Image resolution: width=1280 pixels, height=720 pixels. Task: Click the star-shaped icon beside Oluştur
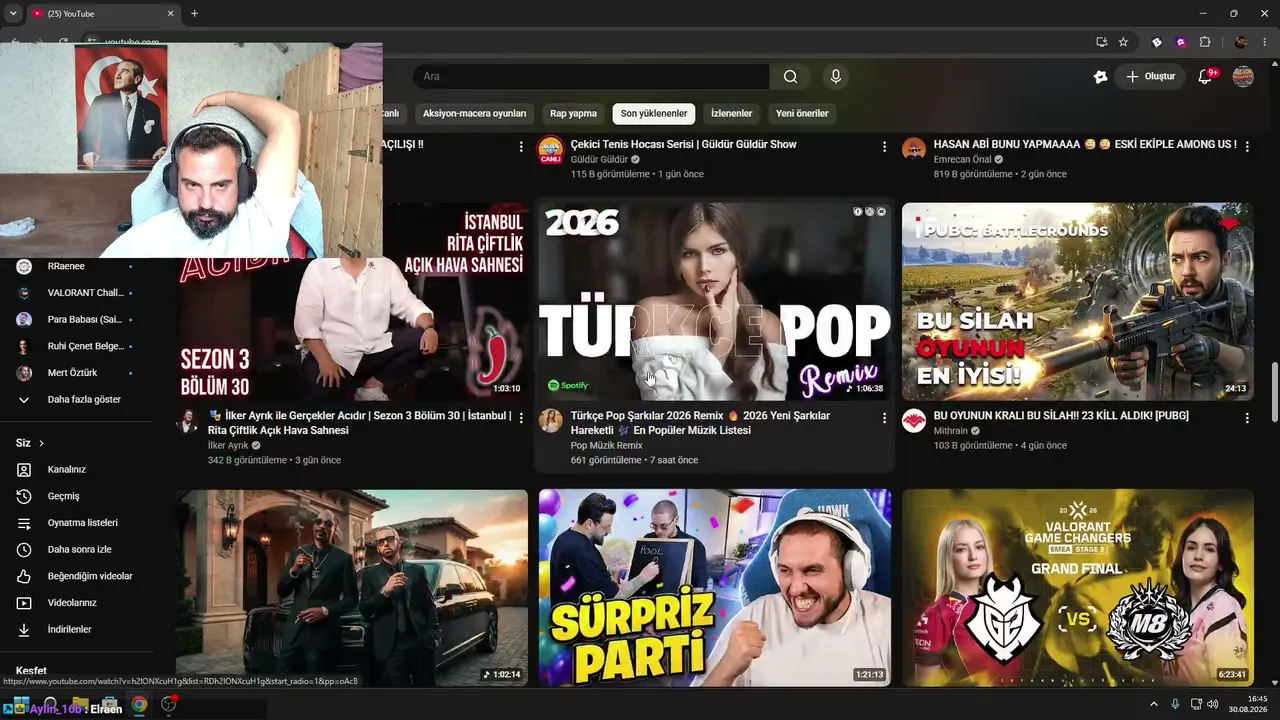[1101, 77]
